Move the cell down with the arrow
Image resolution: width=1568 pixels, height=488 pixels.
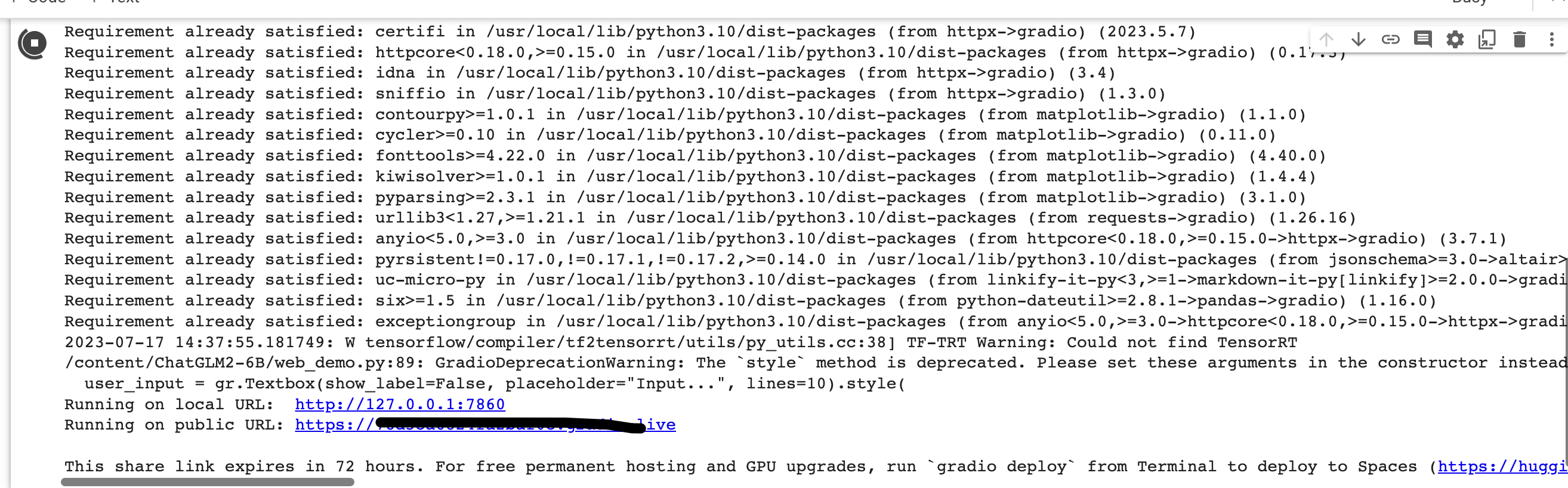pos(1358,39)
